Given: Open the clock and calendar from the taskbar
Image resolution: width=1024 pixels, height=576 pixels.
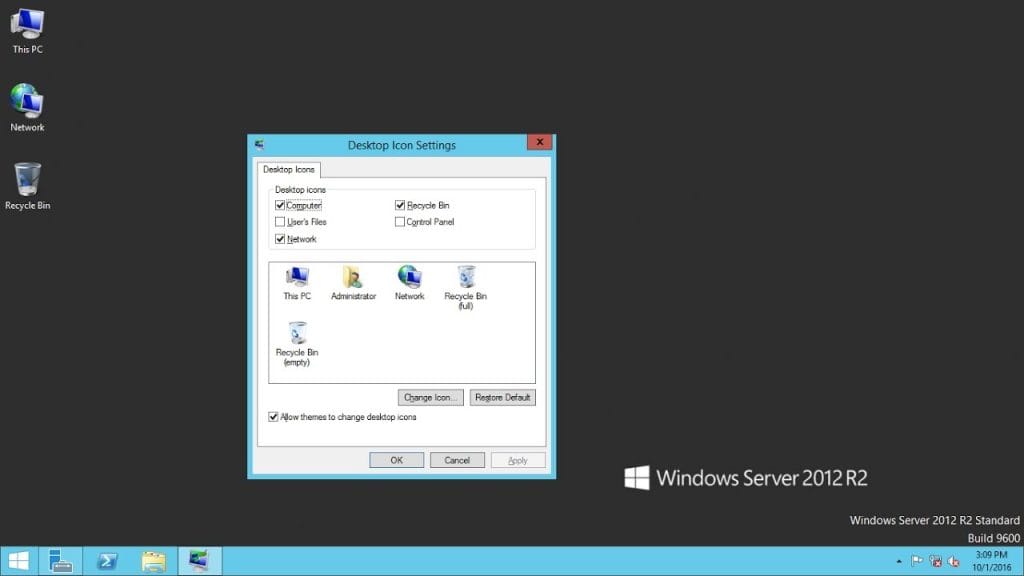Looking at the screenshot, I should coord(991,560).
